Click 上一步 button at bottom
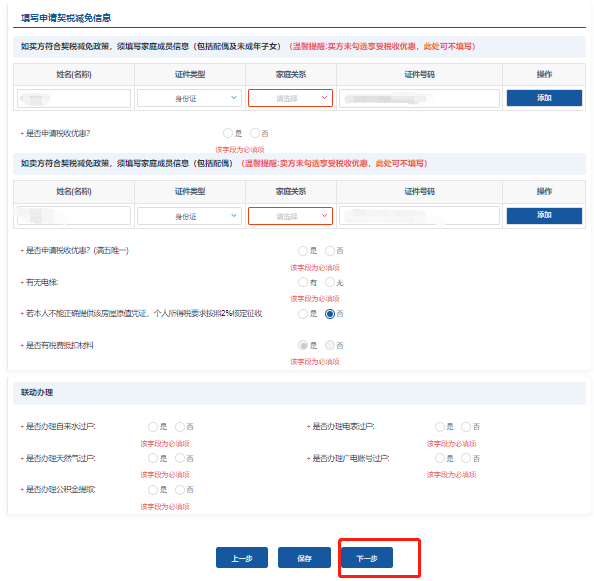The image size is (594, 581). tap(242, 558)
